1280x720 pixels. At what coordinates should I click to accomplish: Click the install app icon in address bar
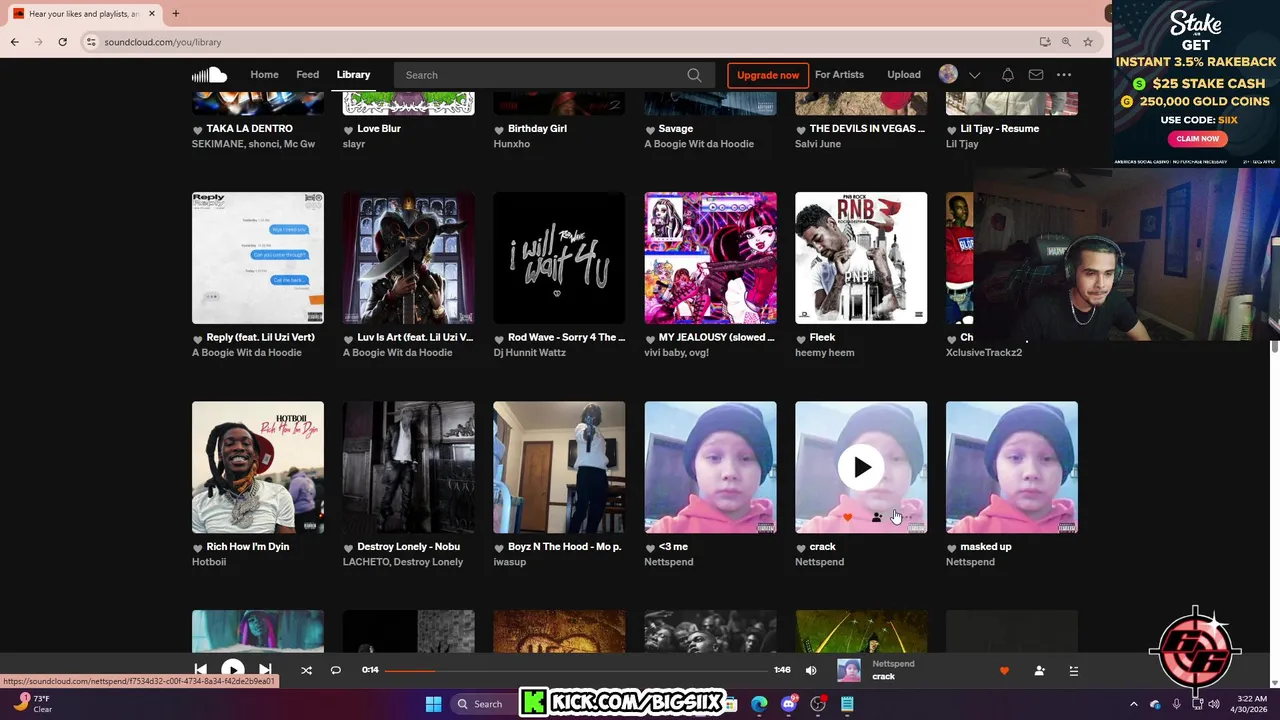click(1044, 42)
